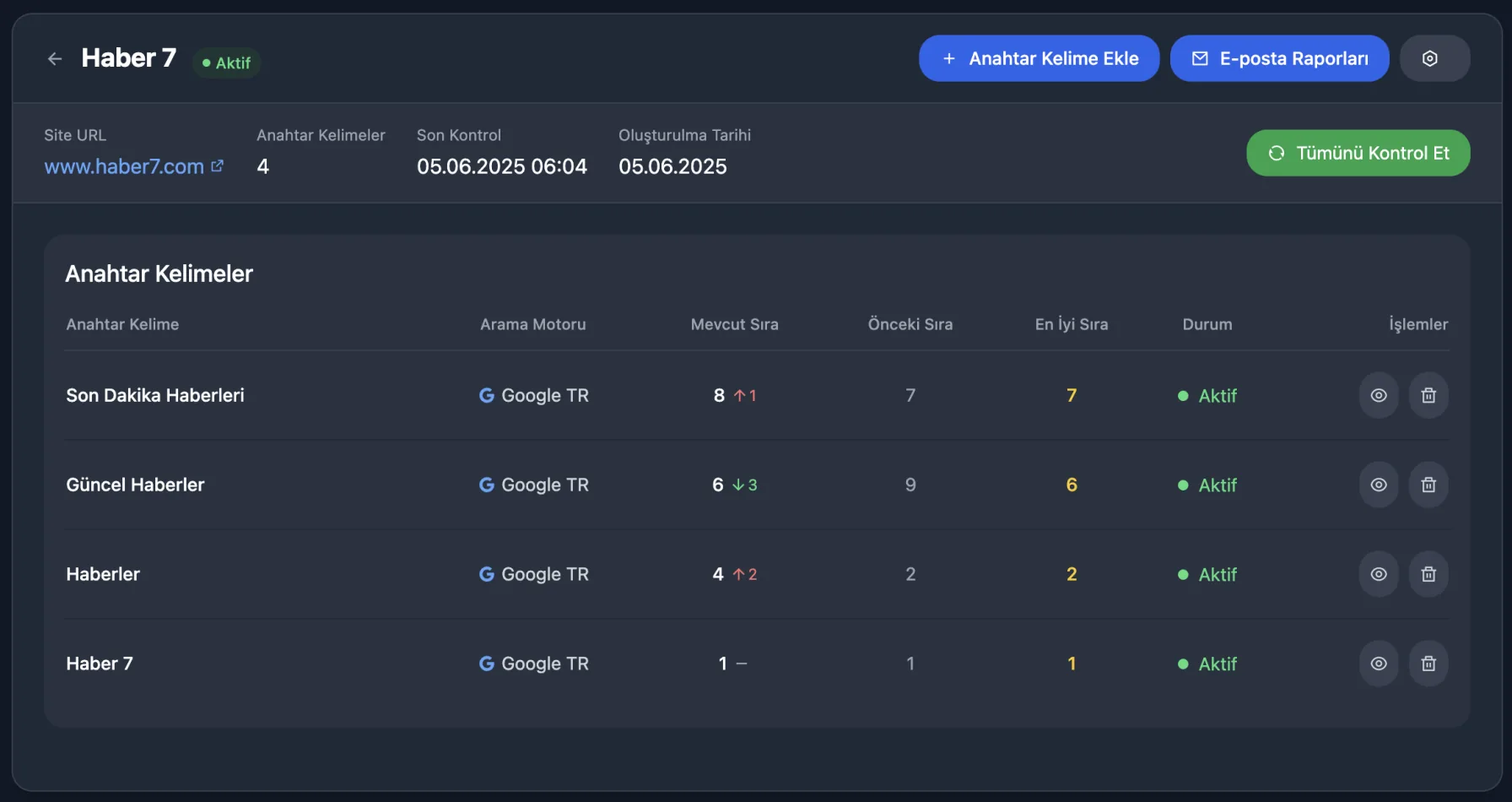Click the İşlemler column header
This screenshot has width=1512, height=802.
(x=1418, y=324)
